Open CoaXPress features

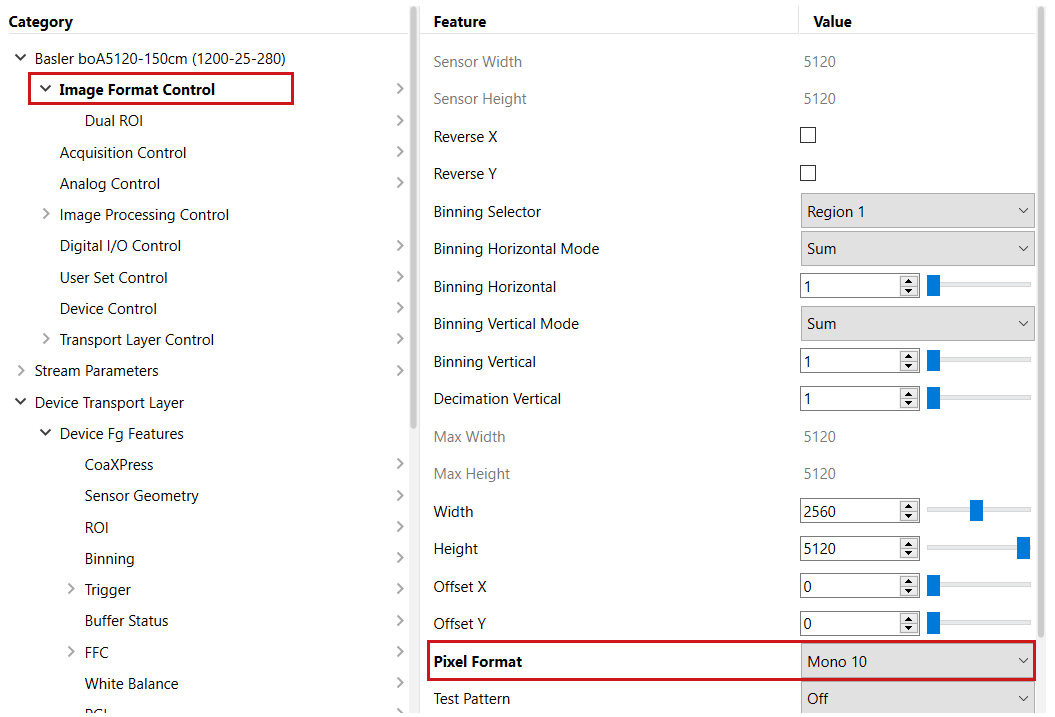118,465
